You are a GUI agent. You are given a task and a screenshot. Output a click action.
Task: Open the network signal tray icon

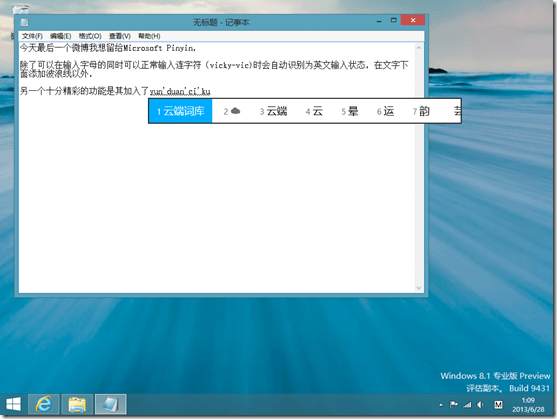[x=467, y=404]
